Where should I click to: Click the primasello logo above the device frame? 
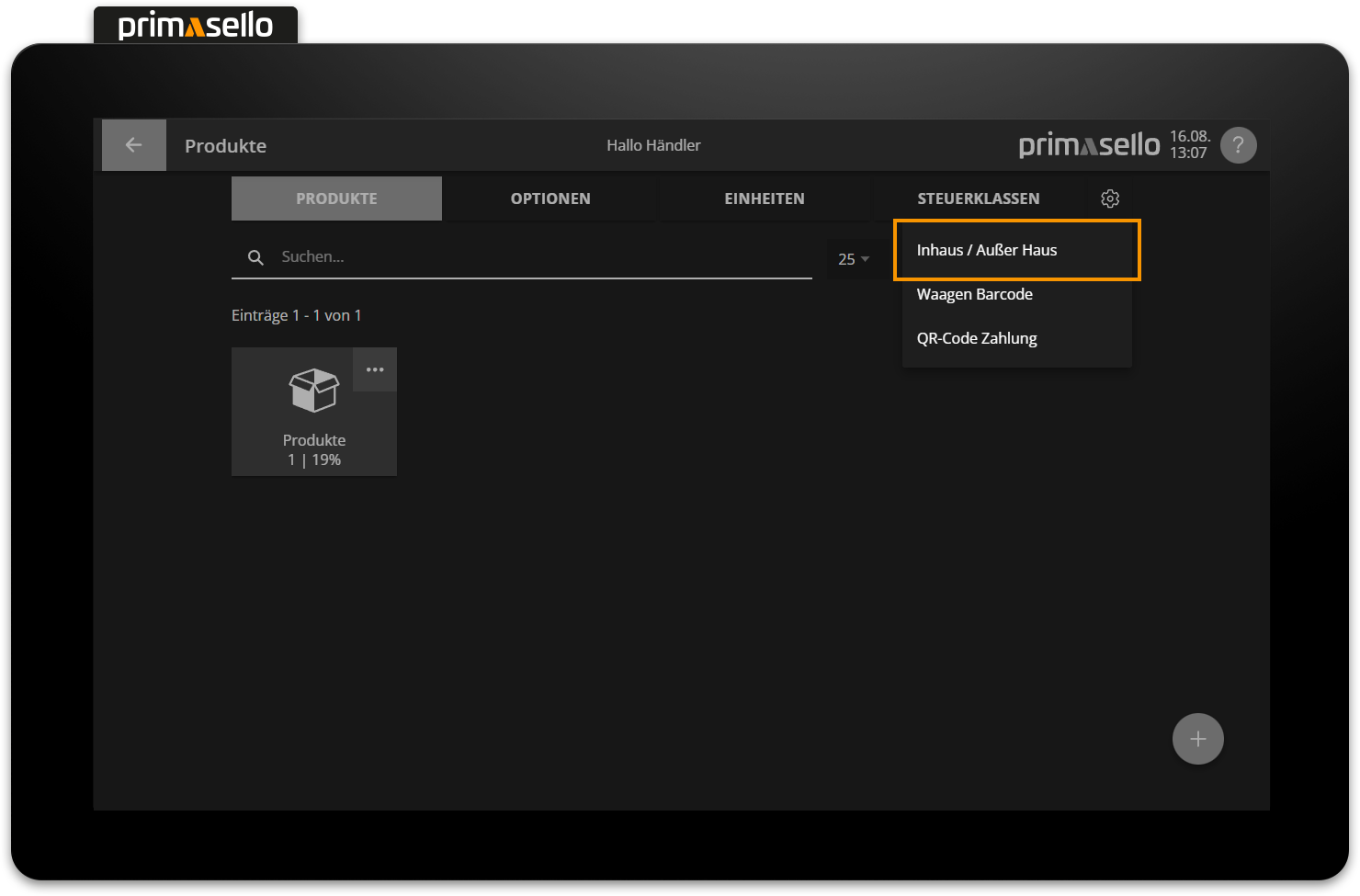196,26
